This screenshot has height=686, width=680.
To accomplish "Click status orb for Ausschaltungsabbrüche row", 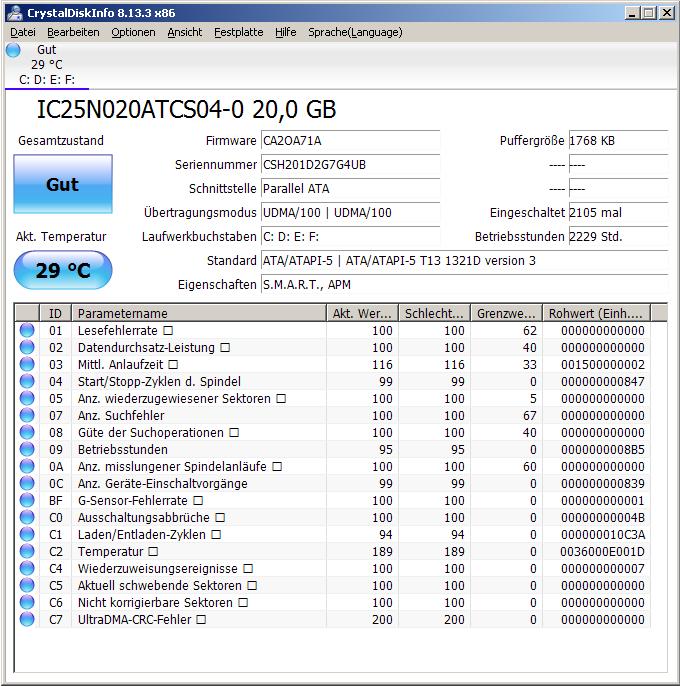I will (27, 518).
